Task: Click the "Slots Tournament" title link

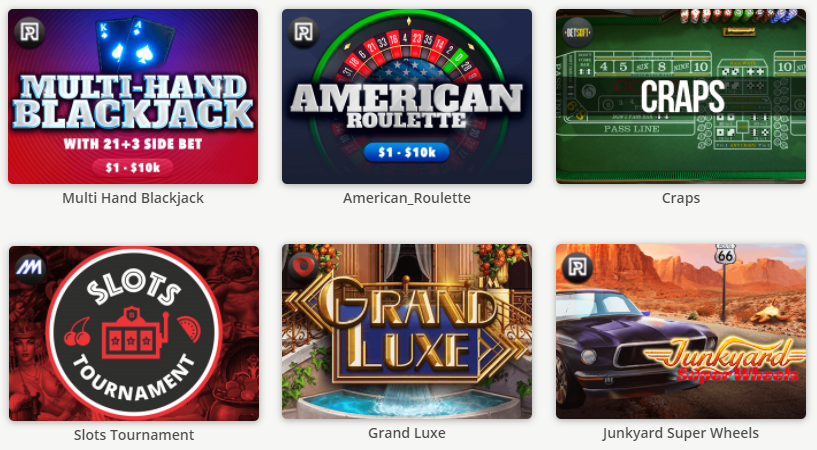Action: pyautogui.click(x=134, y=435)
